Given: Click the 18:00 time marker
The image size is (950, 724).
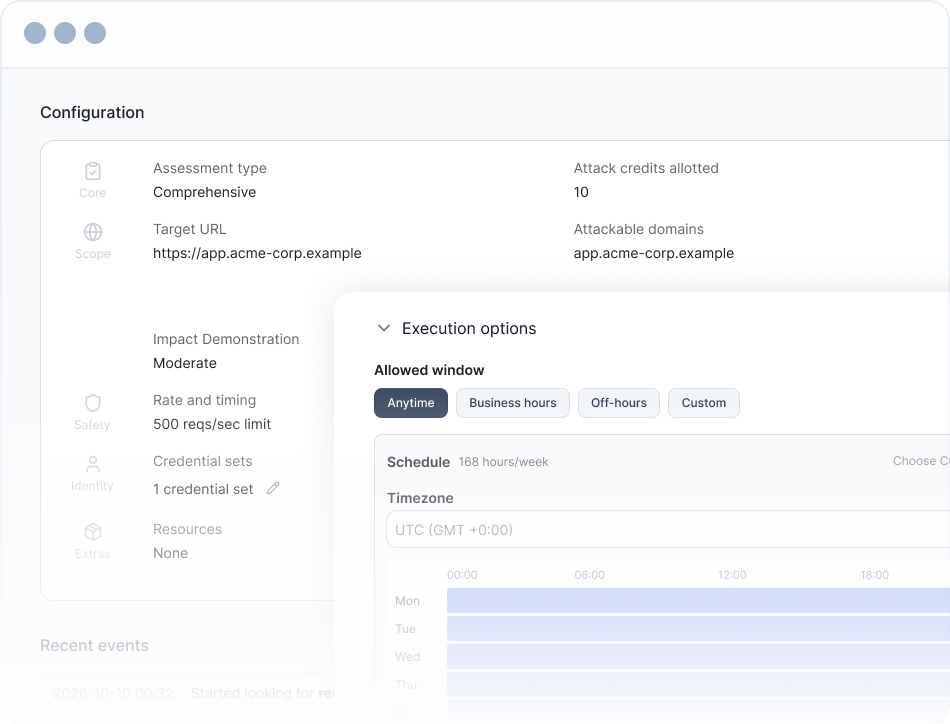Looking at the screenshot, I should tap(875, 574).
